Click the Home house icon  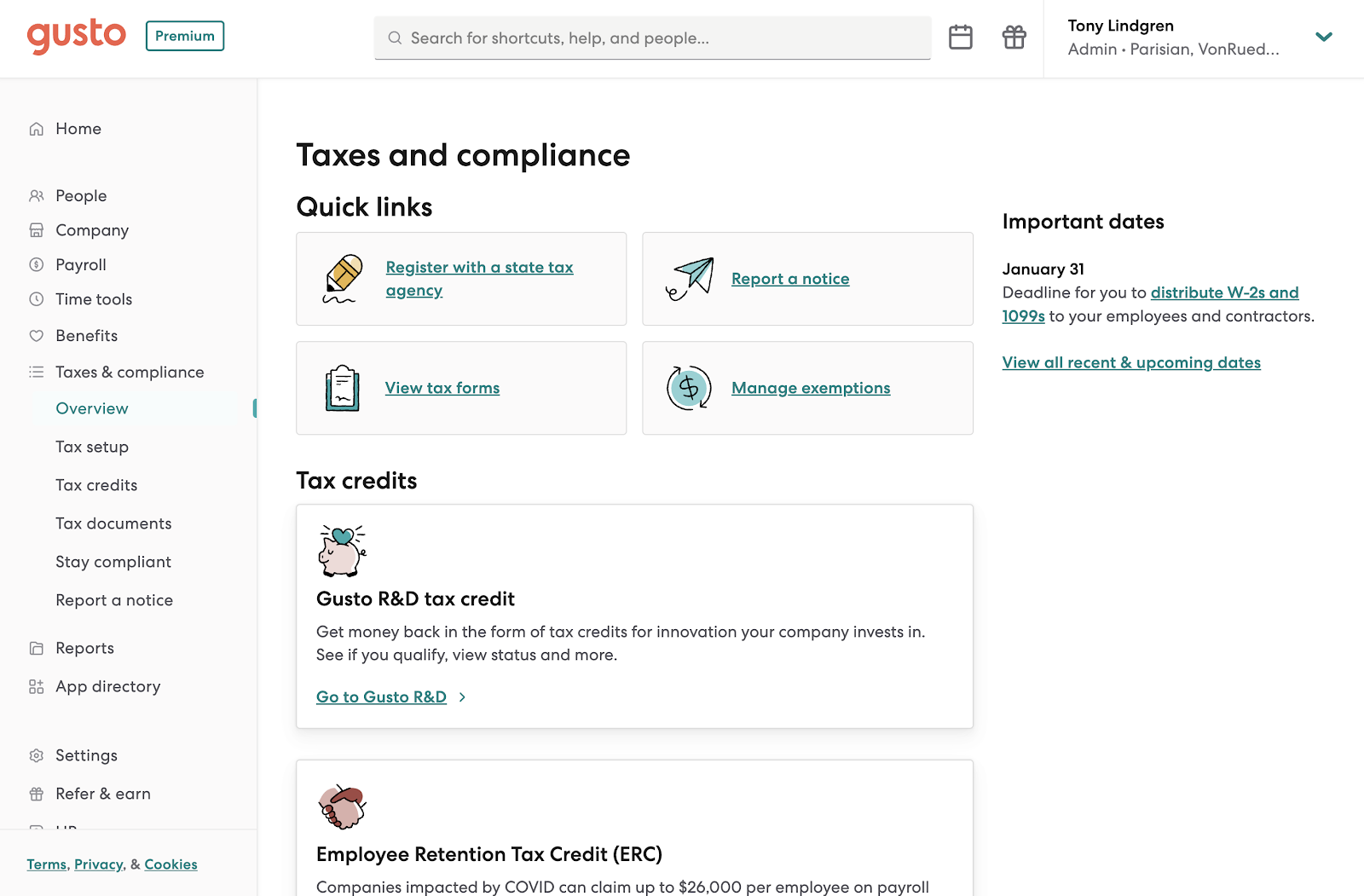pyautogui.click(x=37, y=129)
